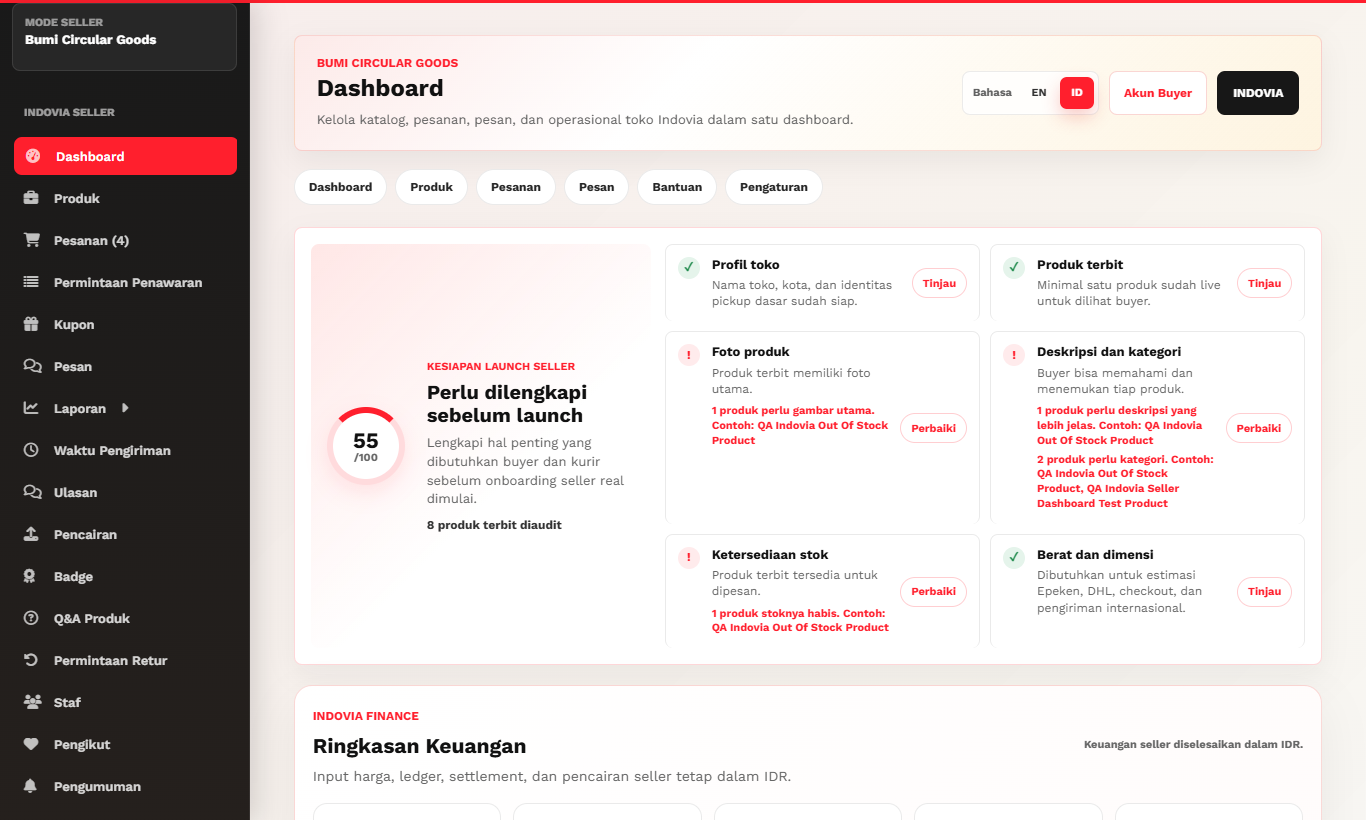Click the 'Ringkasan Keuangan' heading
The width and height of the screenshot is (1366, 820).
[x=419, y=746]
